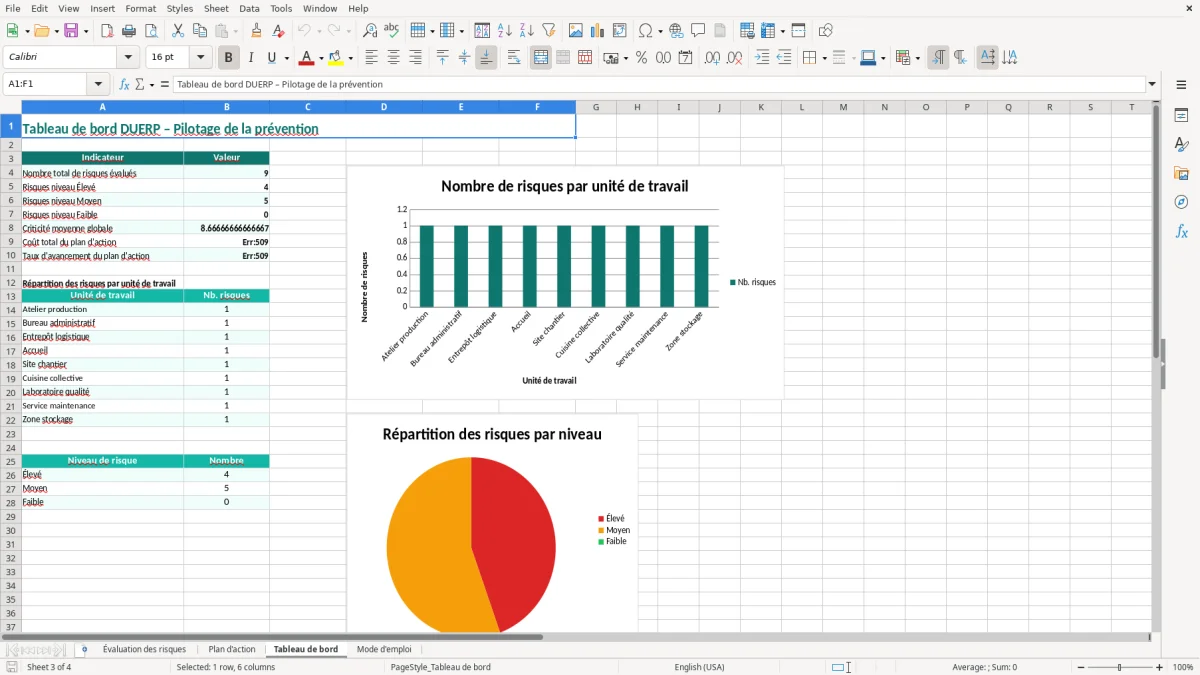Toggle Bold formatting
The height and width of the screenshot is (675, 1200).
coord(228,58)
